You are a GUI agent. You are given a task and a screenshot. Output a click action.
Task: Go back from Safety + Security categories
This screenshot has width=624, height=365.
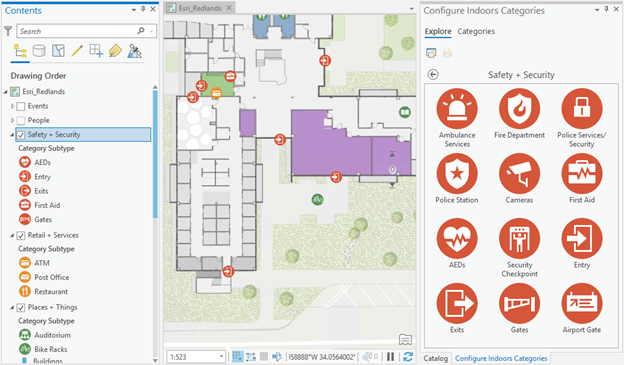pos(433,74)
